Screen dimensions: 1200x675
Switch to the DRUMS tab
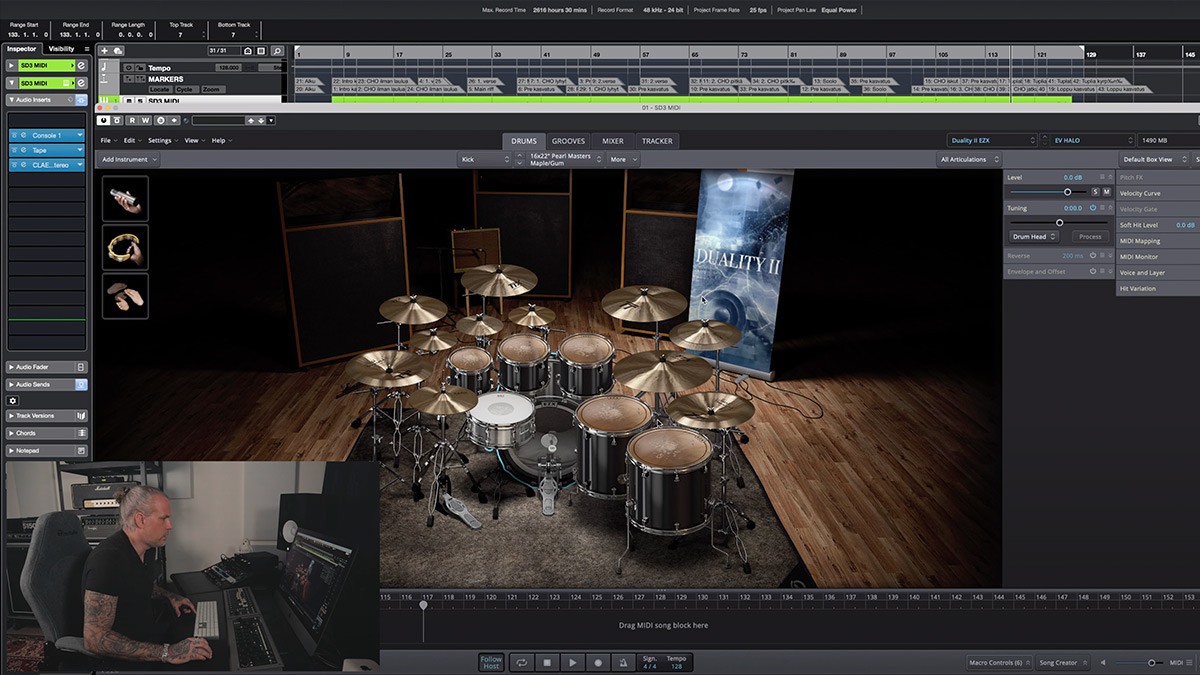coord(524,141)
